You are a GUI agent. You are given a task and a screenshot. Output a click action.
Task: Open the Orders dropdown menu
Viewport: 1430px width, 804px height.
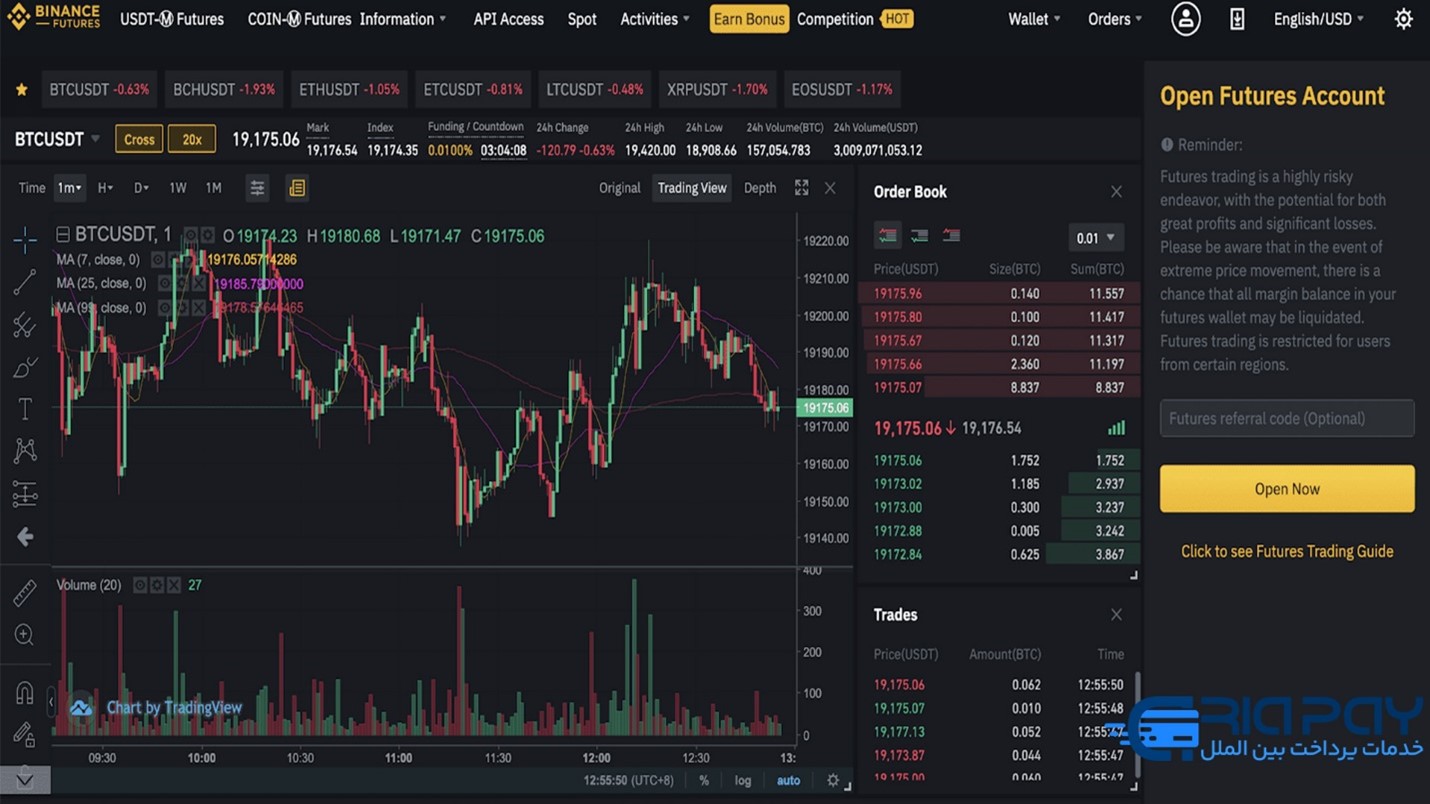(x=1115, y=19)
